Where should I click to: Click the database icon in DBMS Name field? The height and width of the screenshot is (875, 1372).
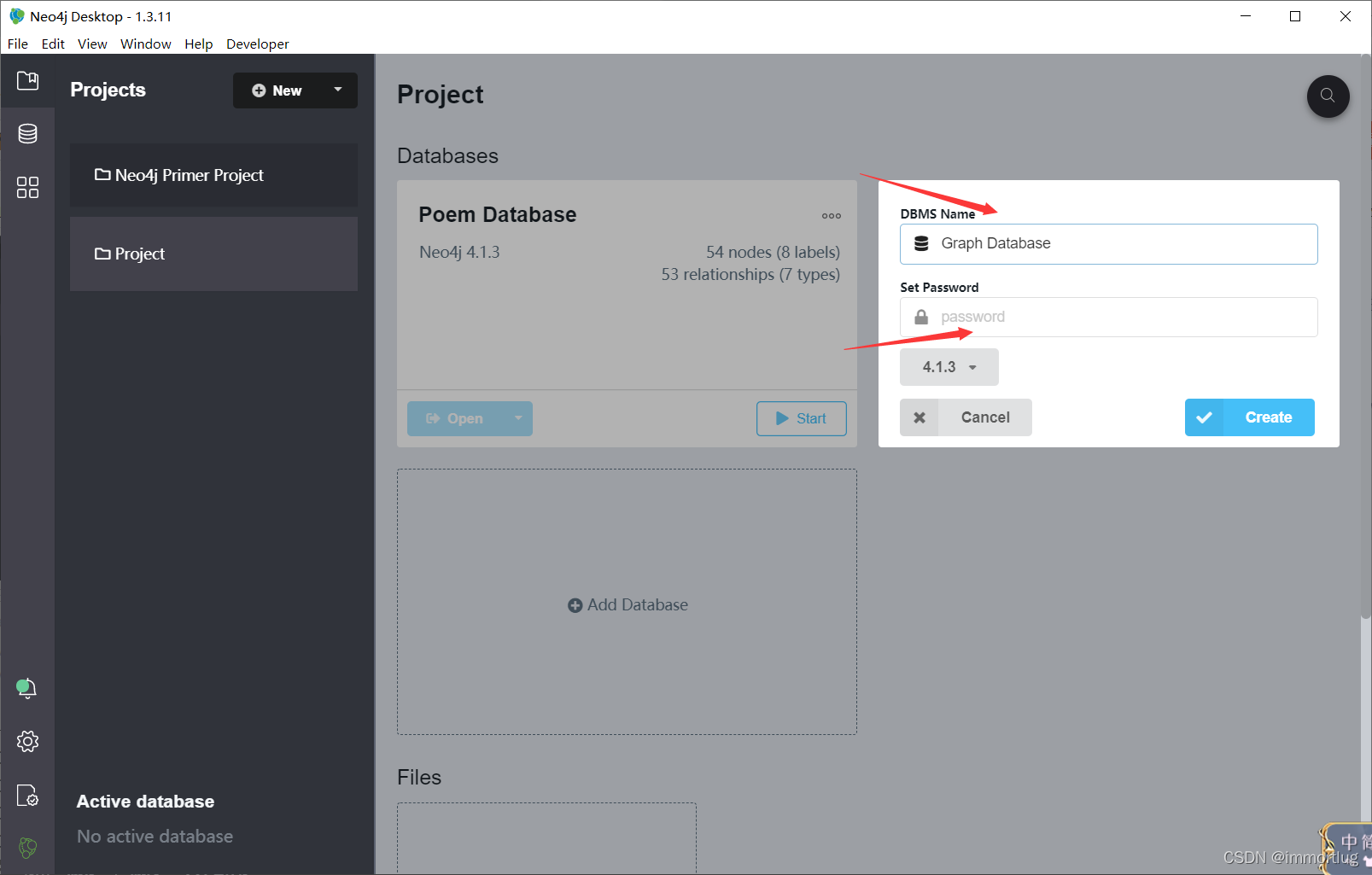click(x=921, y=243)
